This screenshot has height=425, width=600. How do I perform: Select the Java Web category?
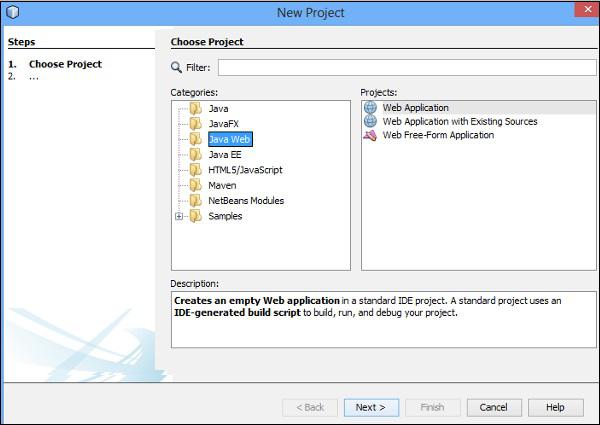[x=229, y=139]
